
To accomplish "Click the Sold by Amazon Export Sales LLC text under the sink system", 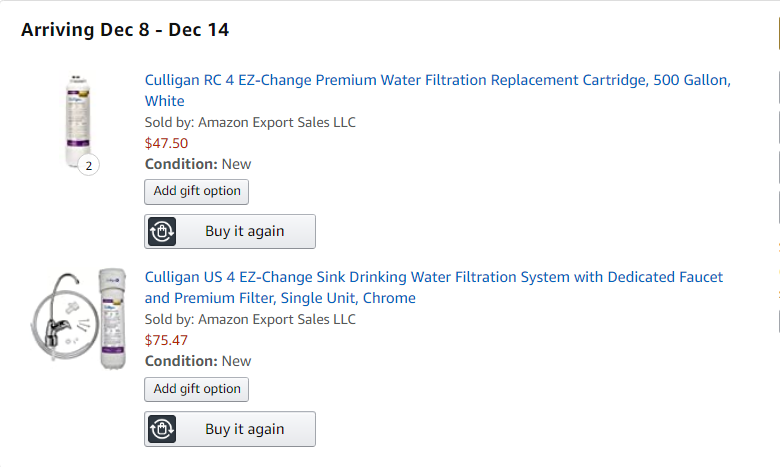I will pos(250,319).
